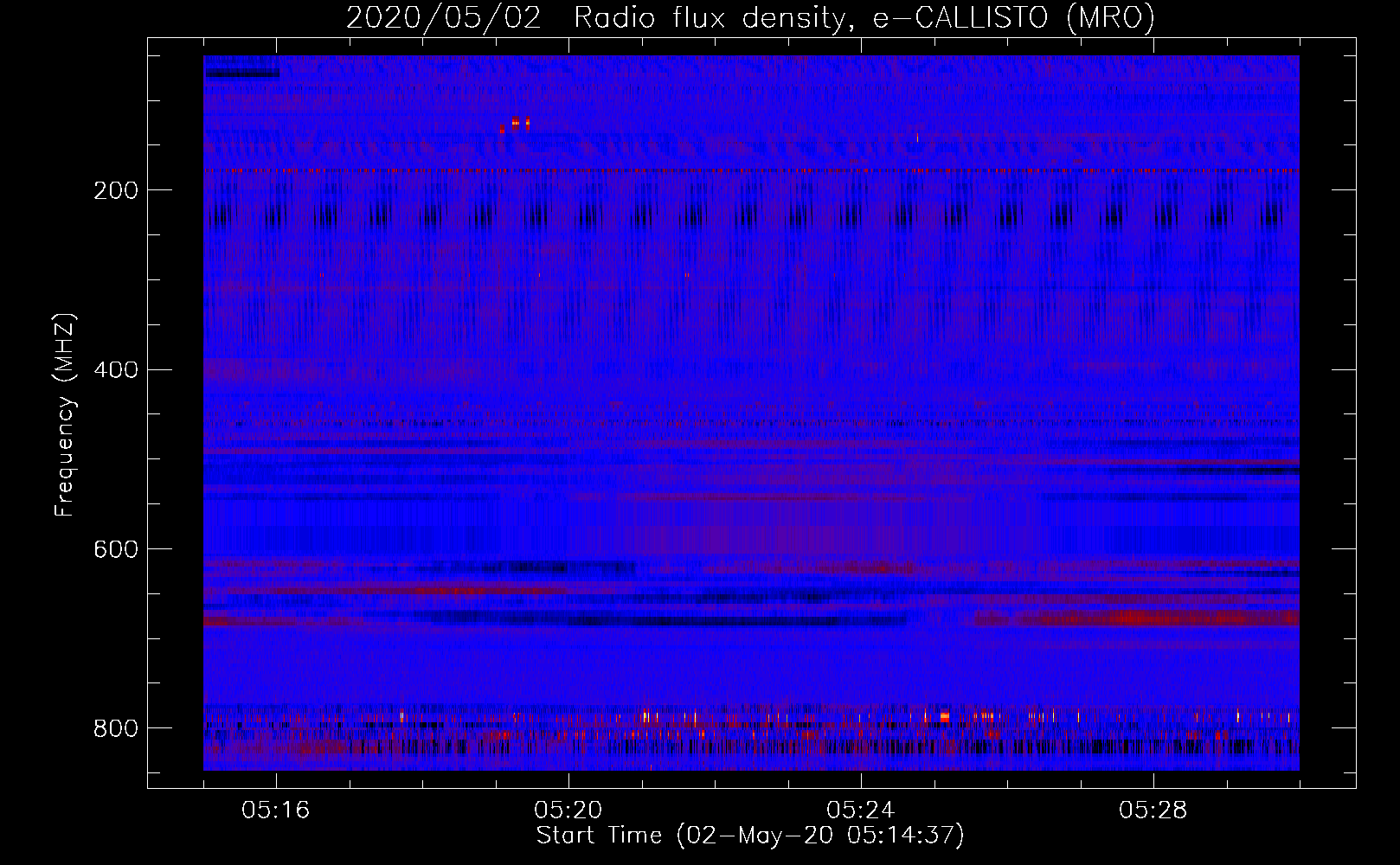
Task: Click the 800 frequency tick label
Action: (115, 728)
